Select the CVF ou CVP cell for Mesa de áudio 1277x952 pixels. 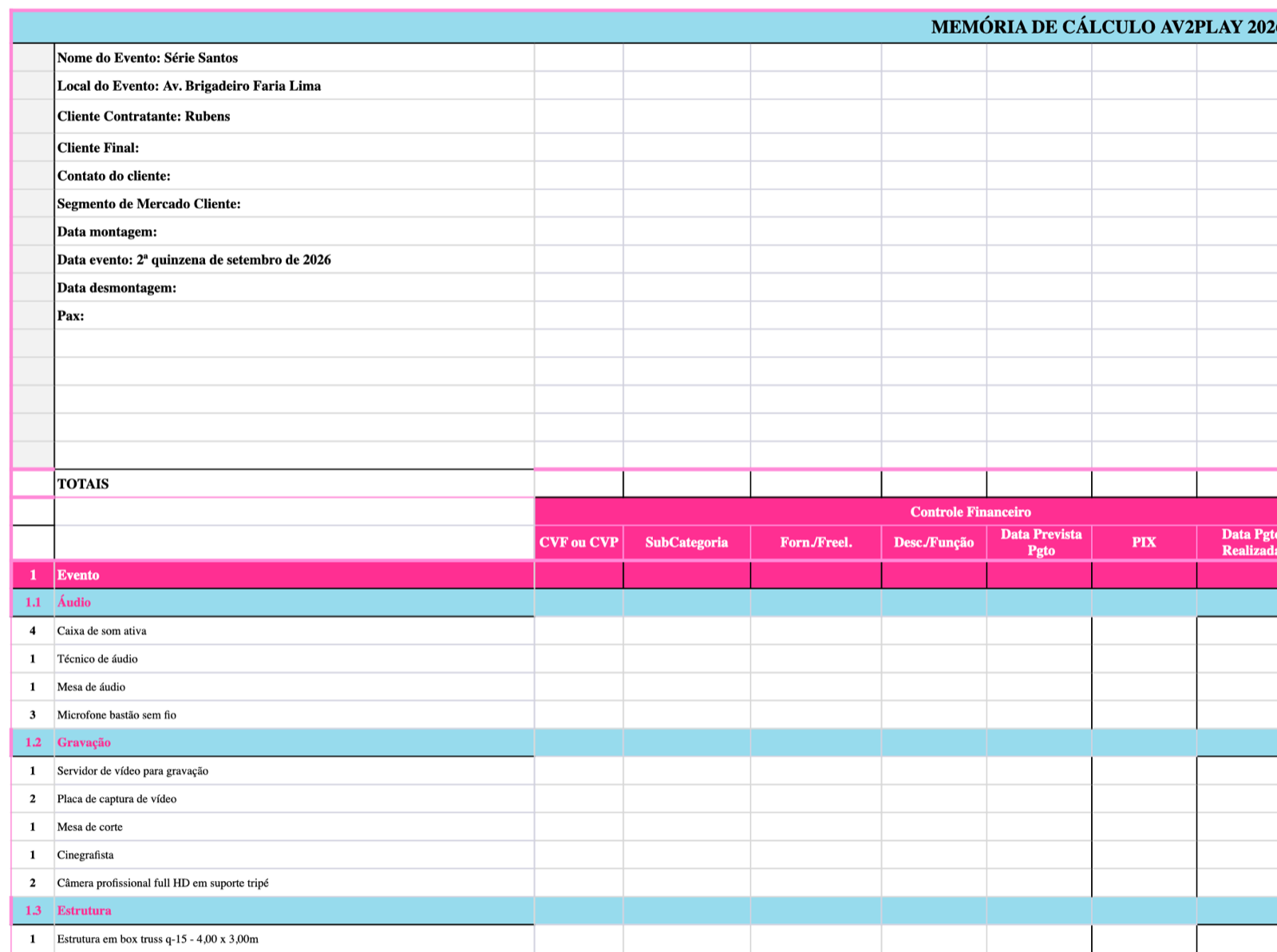coord(579,686)
